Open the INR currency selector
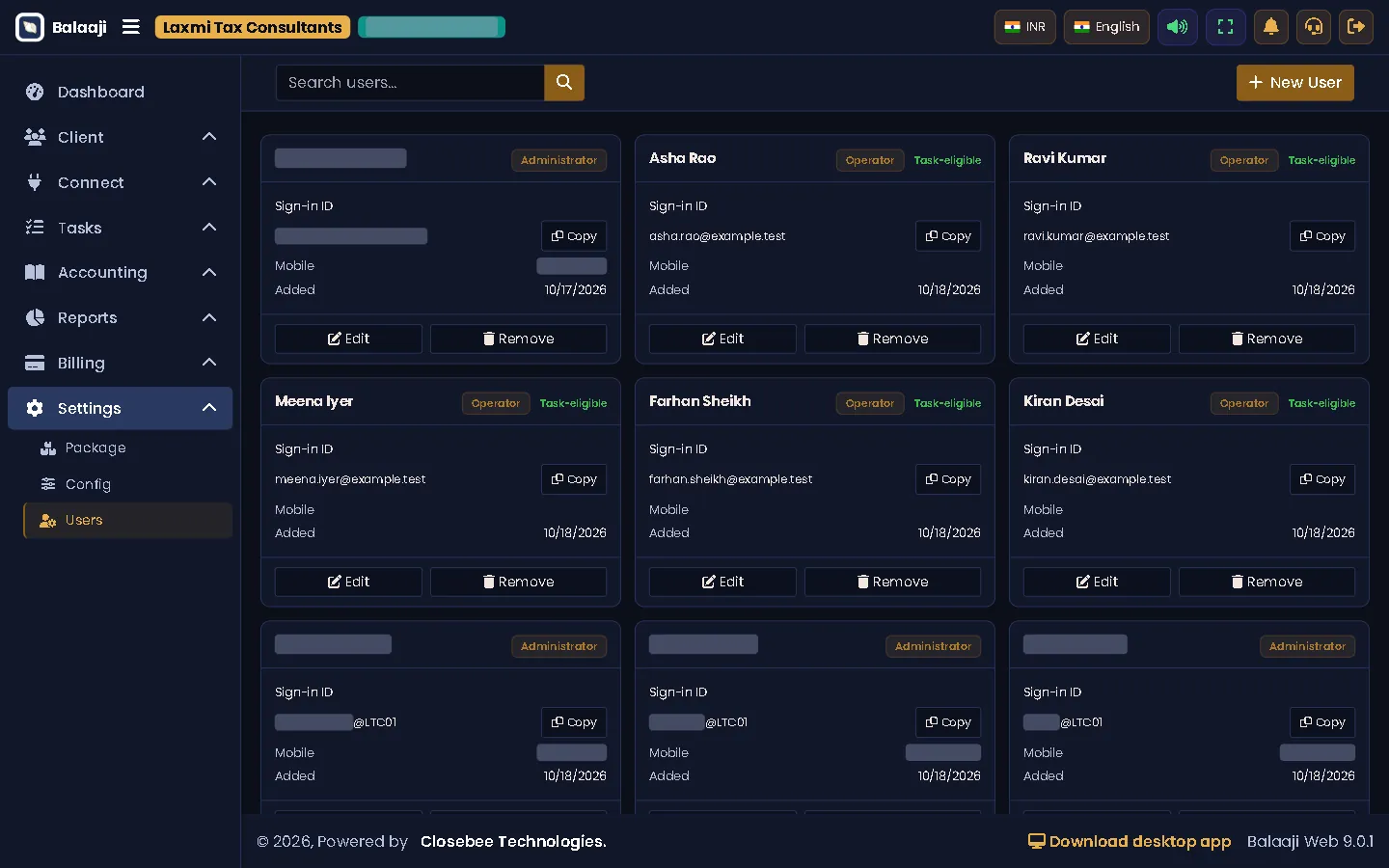Image resolution: width=1389 pixels, height=868 pixels. point(1025,27)
